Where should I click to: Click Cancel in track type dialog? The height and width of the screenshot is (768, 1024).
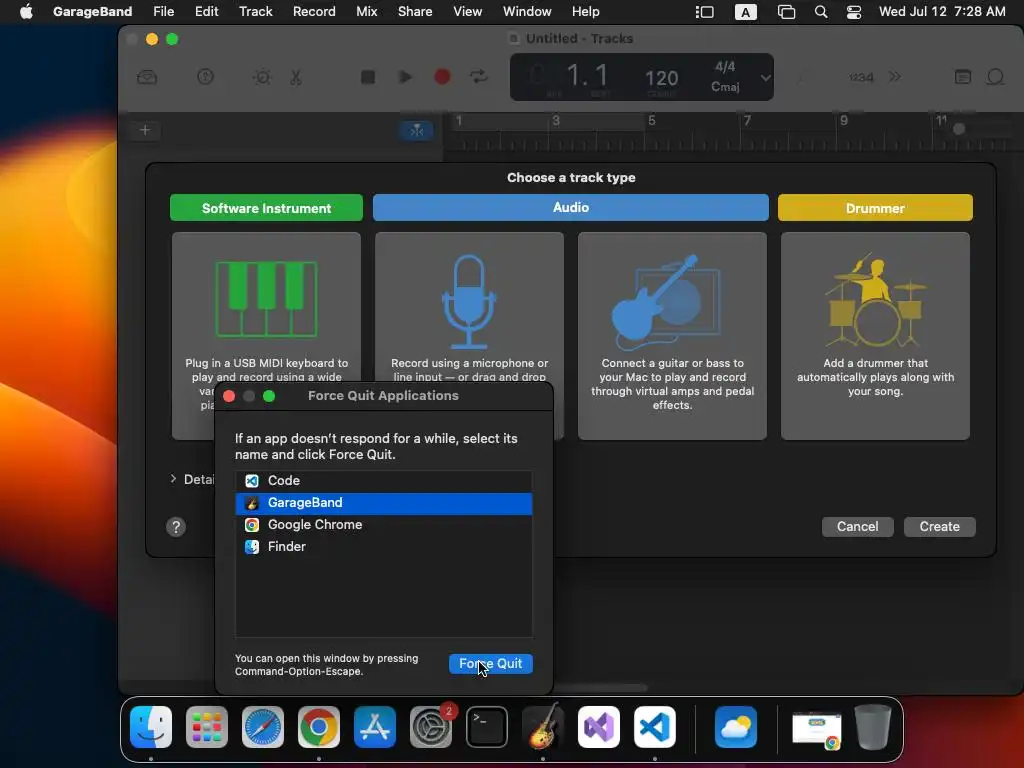(x=857, y=526)
